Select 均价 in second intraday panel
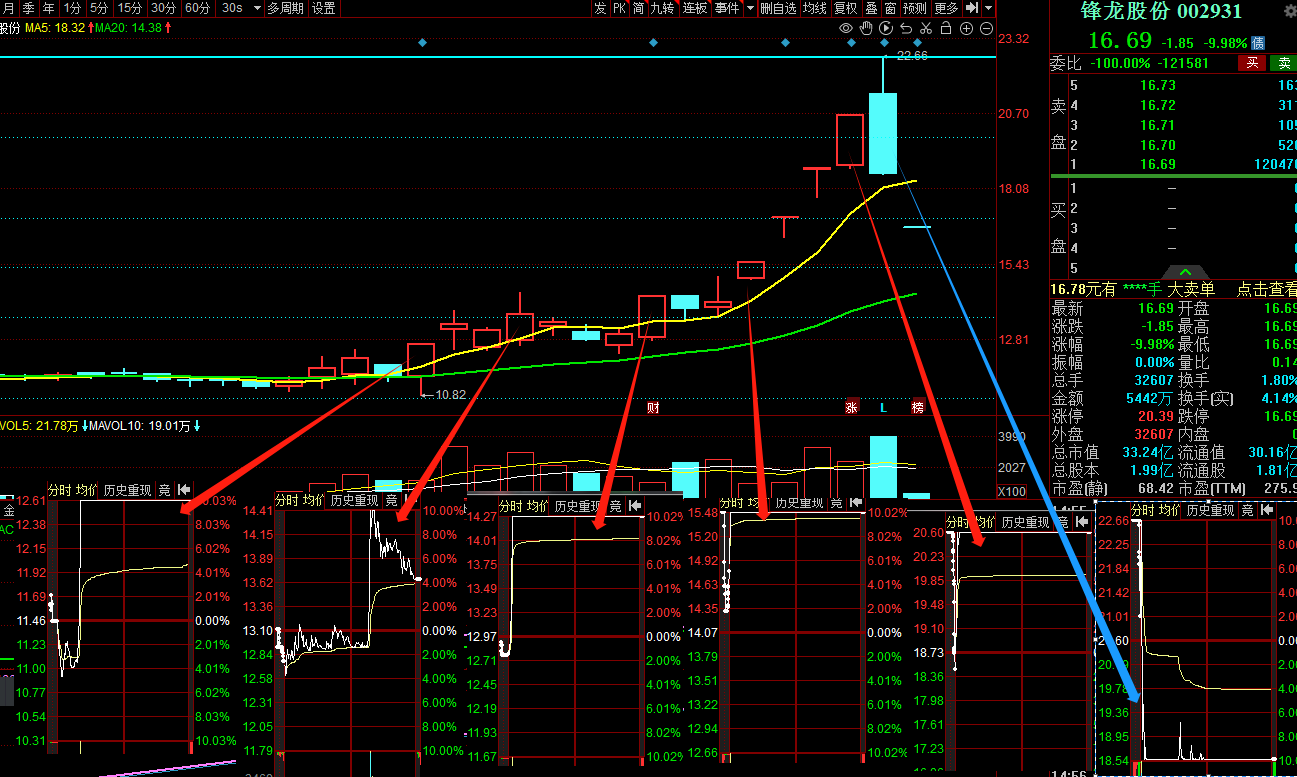 315,500
